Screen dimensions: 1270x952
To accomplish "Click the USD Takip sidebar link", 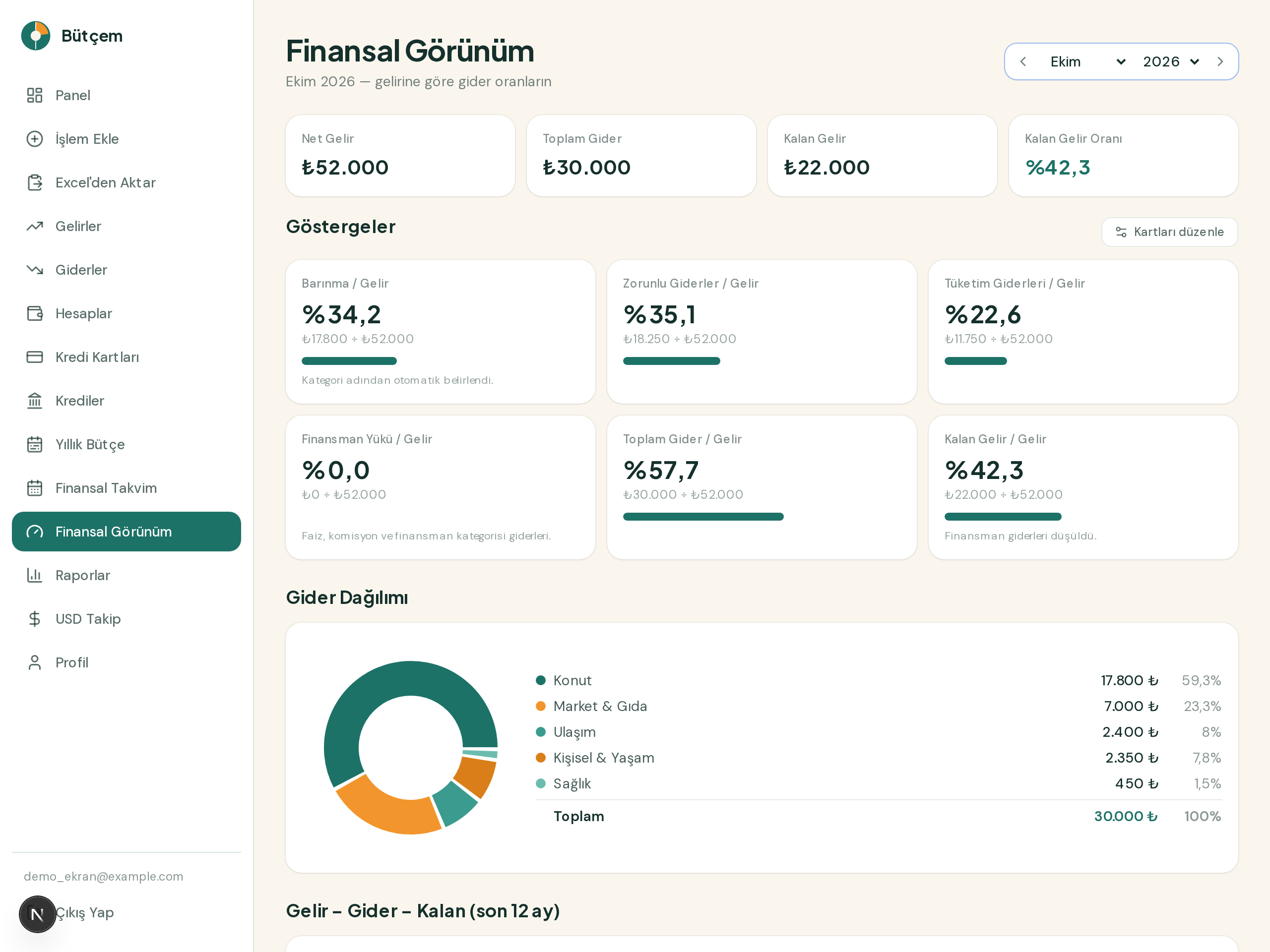I will 127,619.
